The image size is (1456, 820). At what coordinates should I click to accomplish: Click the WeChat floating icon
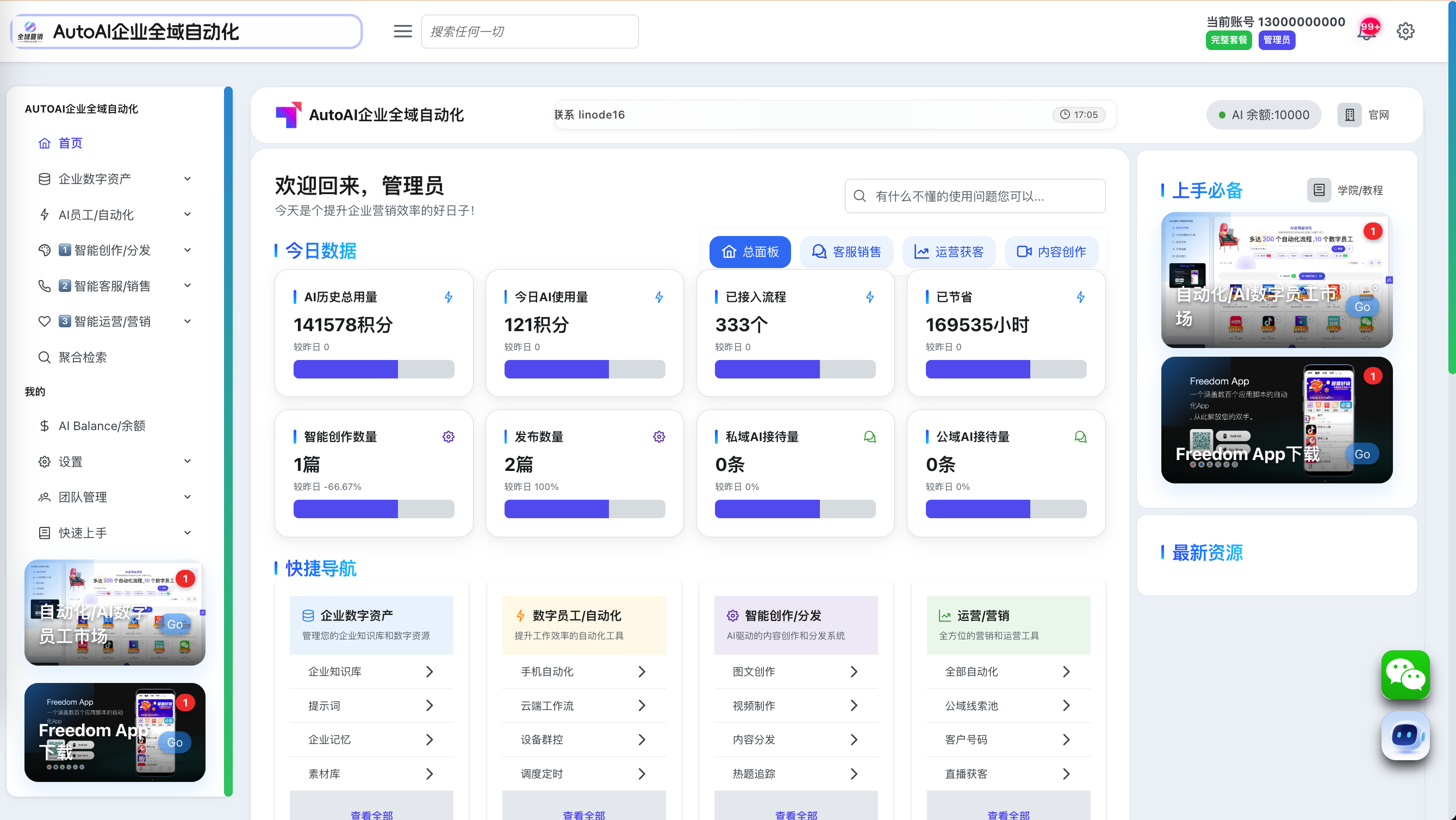[1405, 675]
